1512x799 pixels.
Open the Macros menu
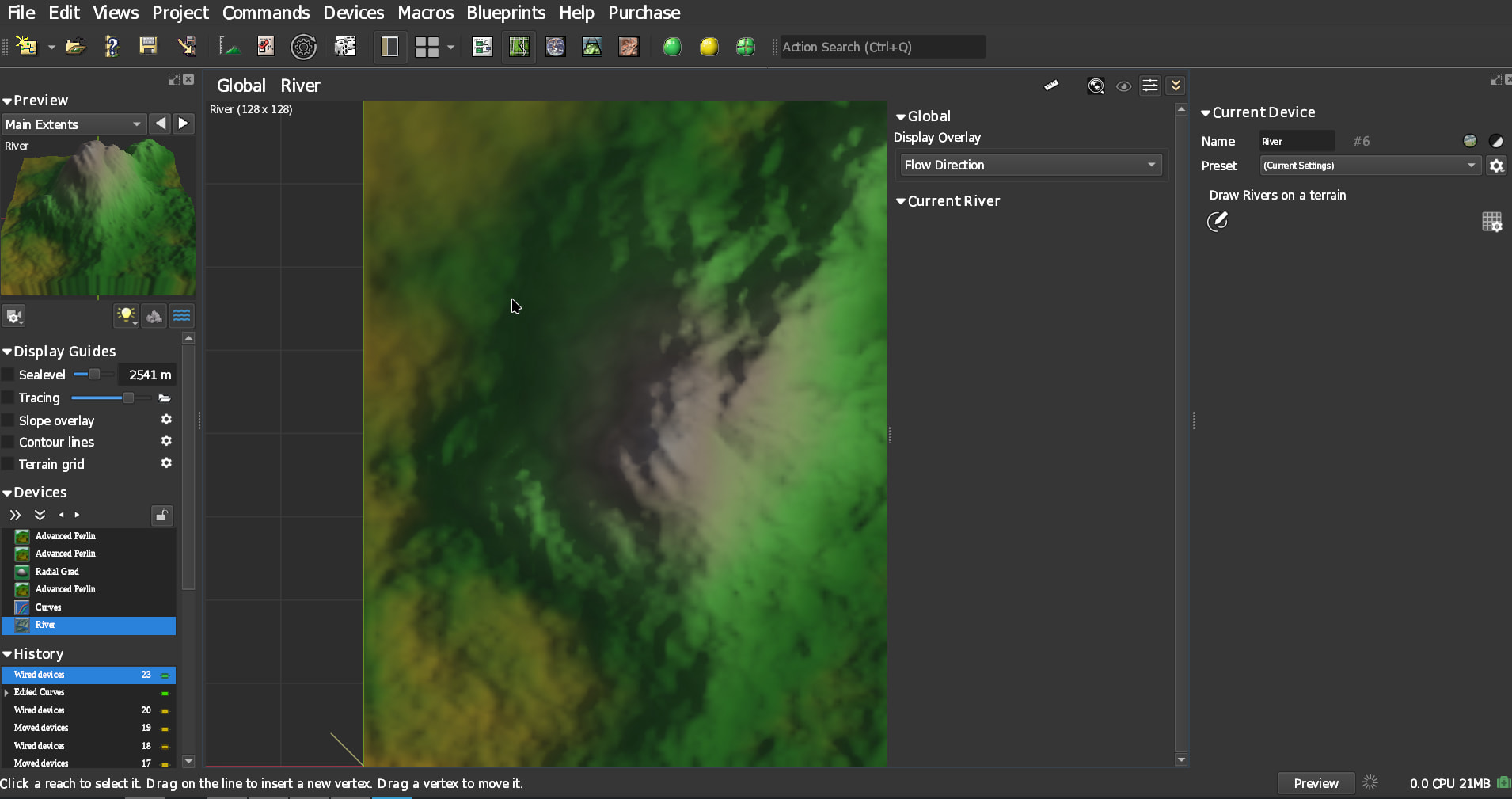[x=425, y=13]
